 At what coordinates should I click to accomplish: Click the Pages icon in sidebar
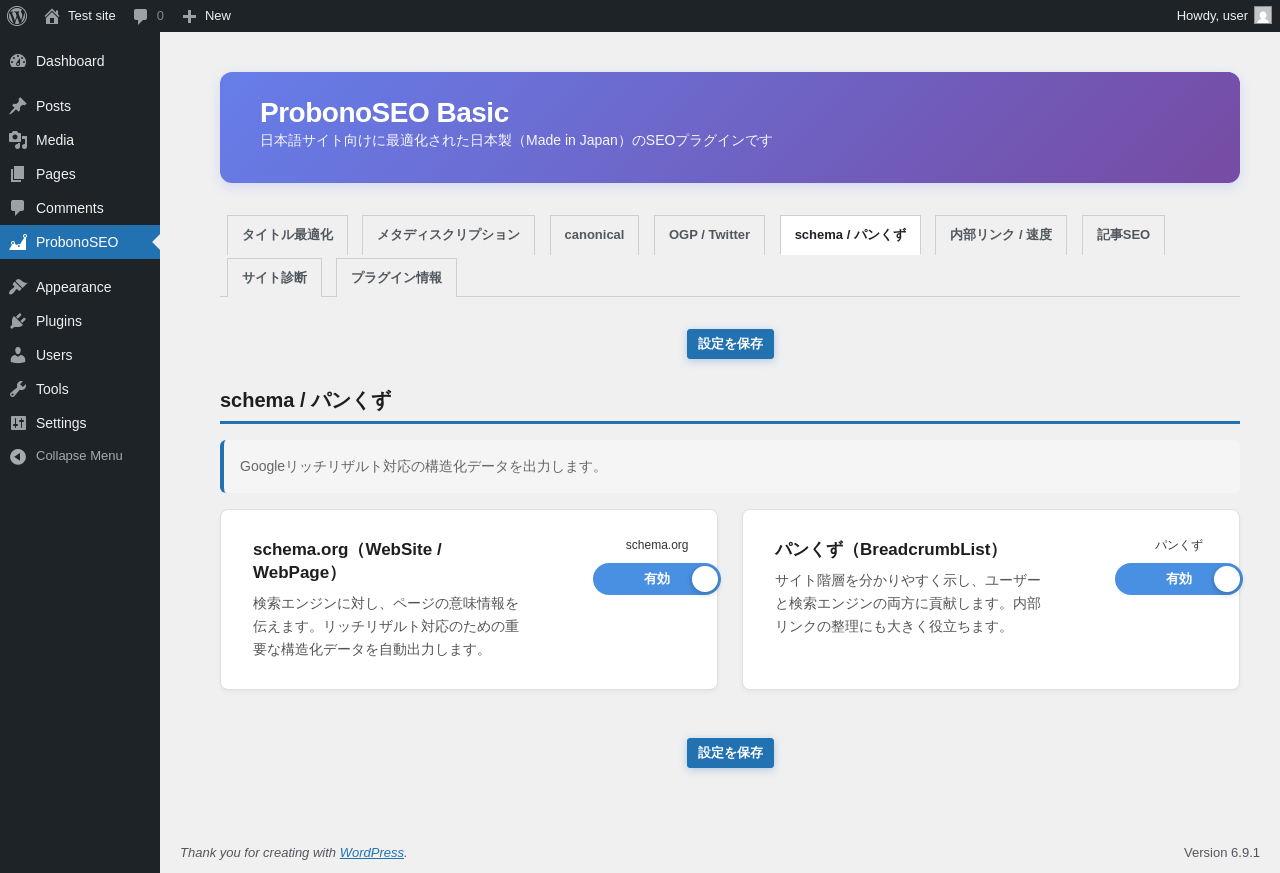(18, 174)
